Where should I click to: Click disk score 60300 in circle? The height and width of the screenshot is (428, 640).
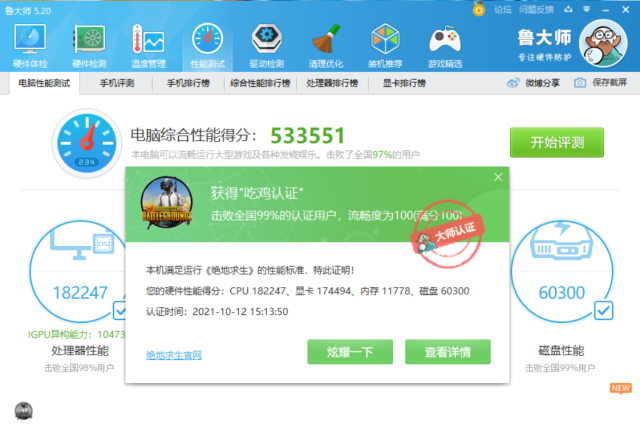pos(562,293)
